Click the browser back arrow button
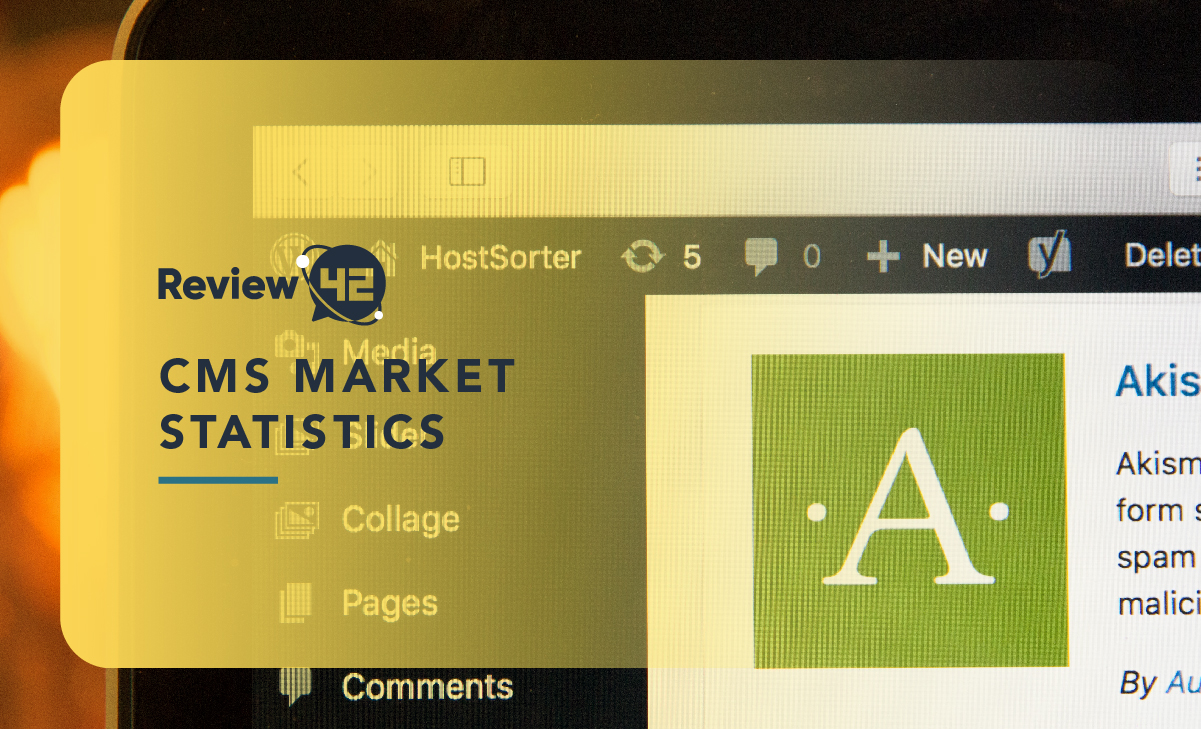Viewport: 1201px width, 729px height. click(300, 172)
